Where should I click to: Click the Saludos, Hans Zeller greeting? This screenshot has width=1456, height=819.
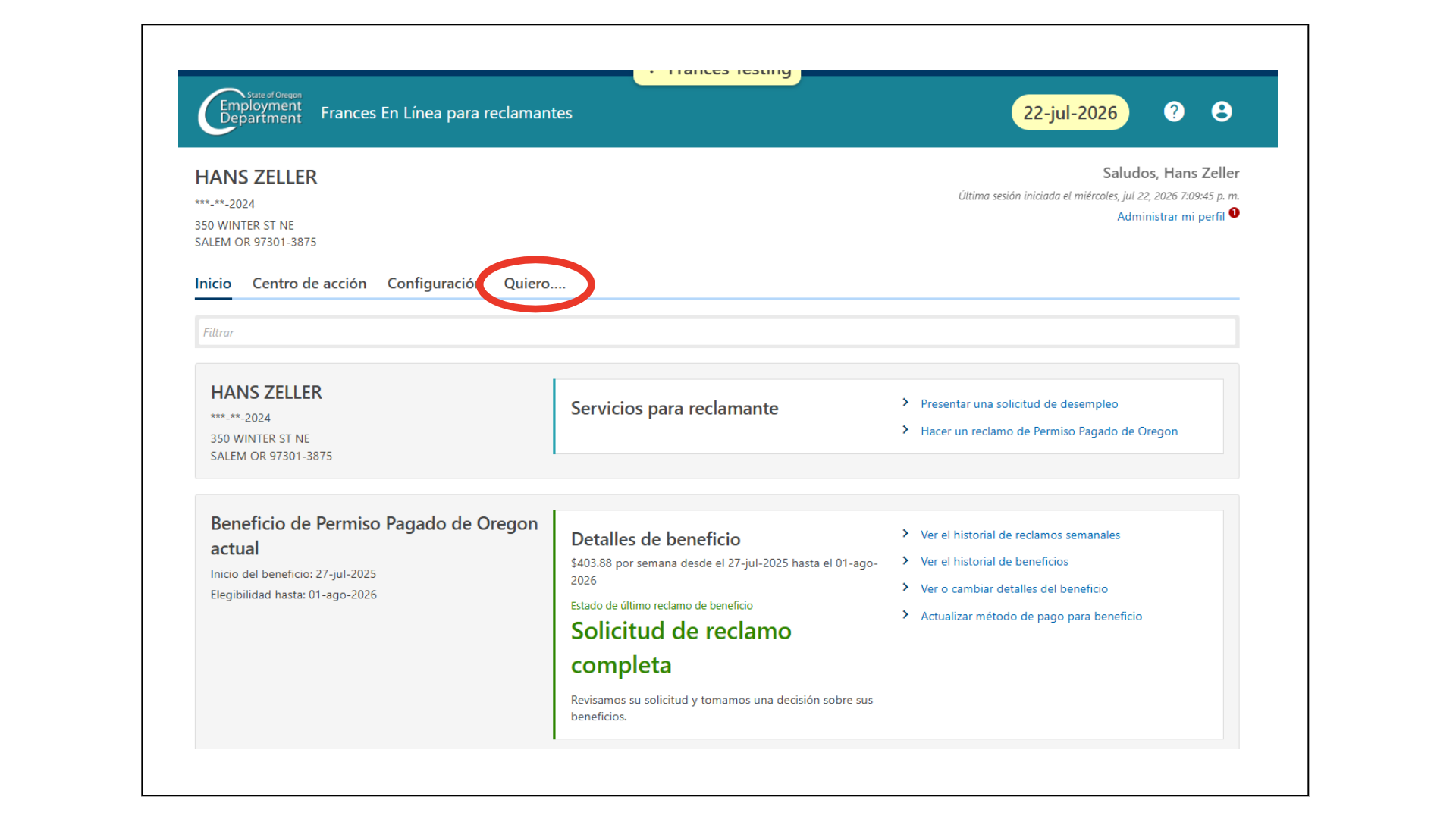point(1171,173)
